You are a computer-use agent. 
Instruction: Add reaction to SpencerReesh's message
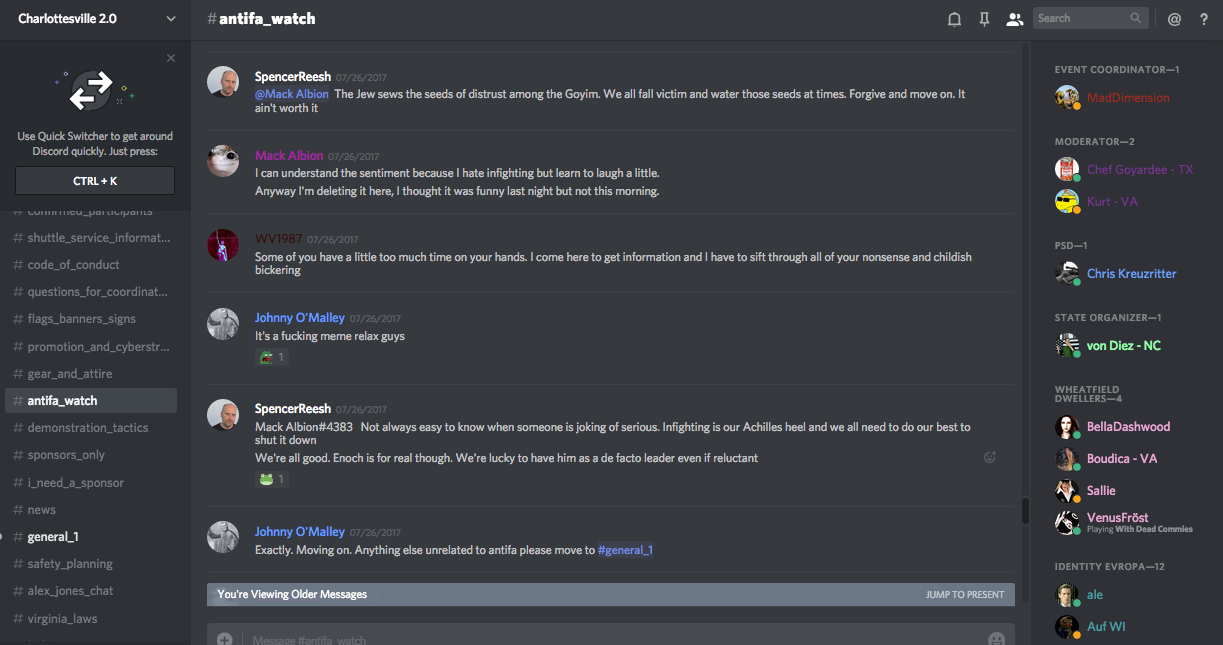(990, 457)
